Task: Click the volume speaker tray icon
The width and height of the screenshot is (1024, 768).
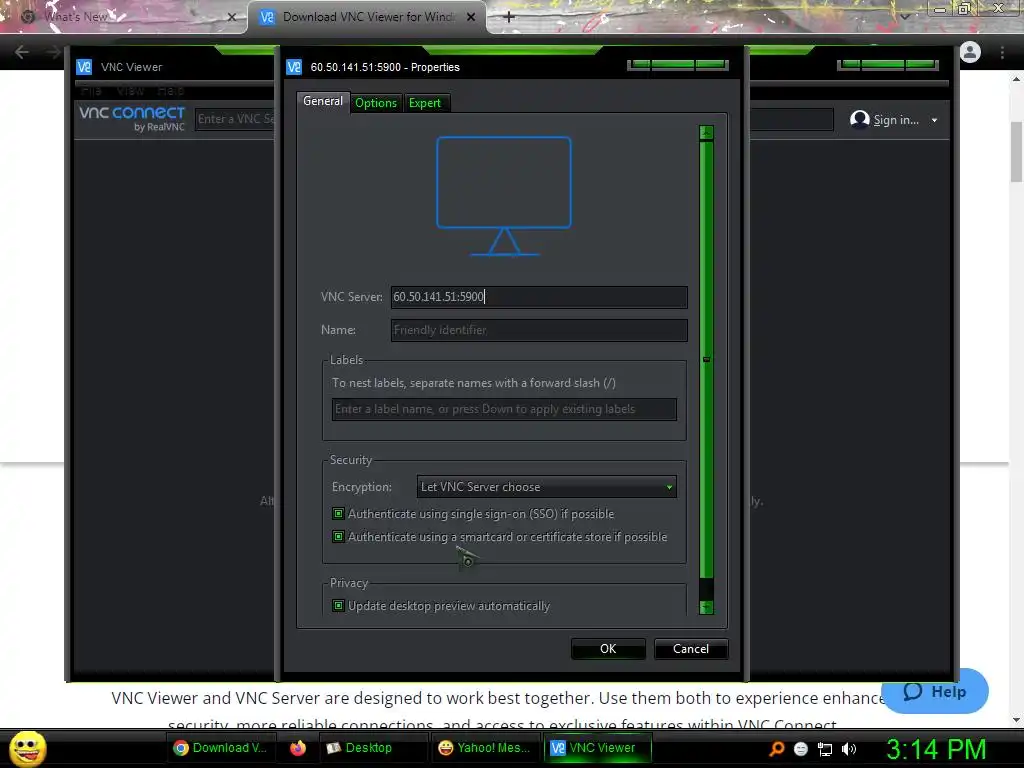Action: click(848, 749)
